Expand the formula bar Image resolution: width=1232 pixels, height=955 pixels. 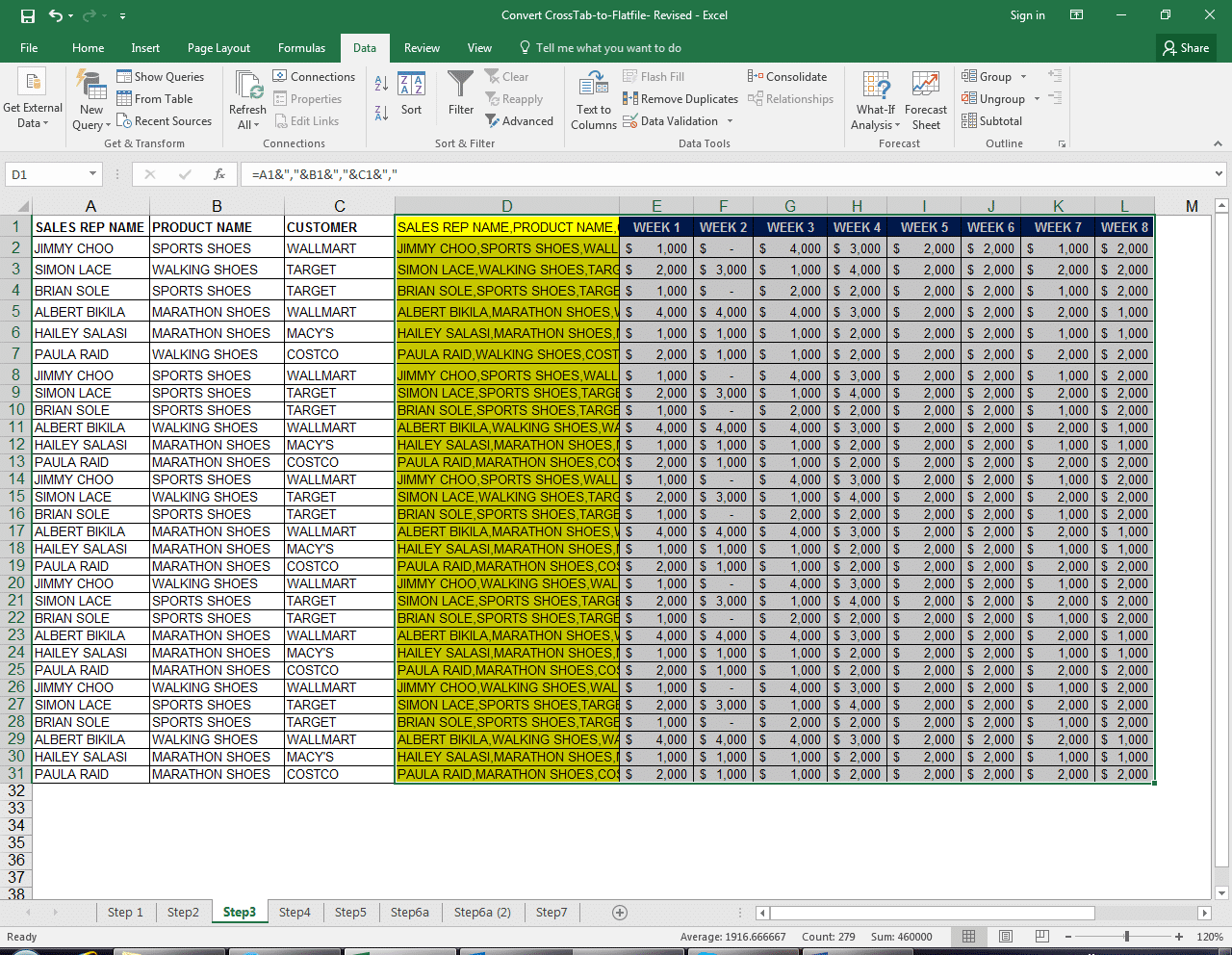(1219, 174)
